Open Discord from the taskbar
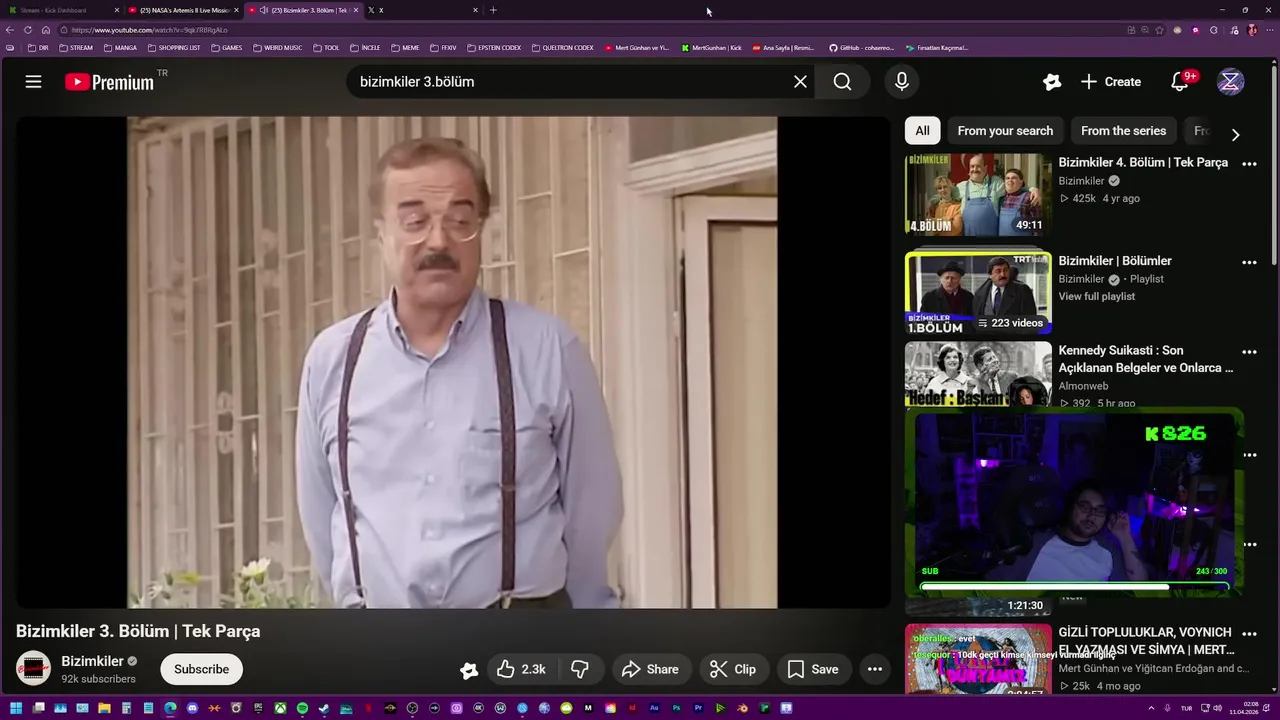The width and height of the screenshot is (1280, 720). [192, 708]
